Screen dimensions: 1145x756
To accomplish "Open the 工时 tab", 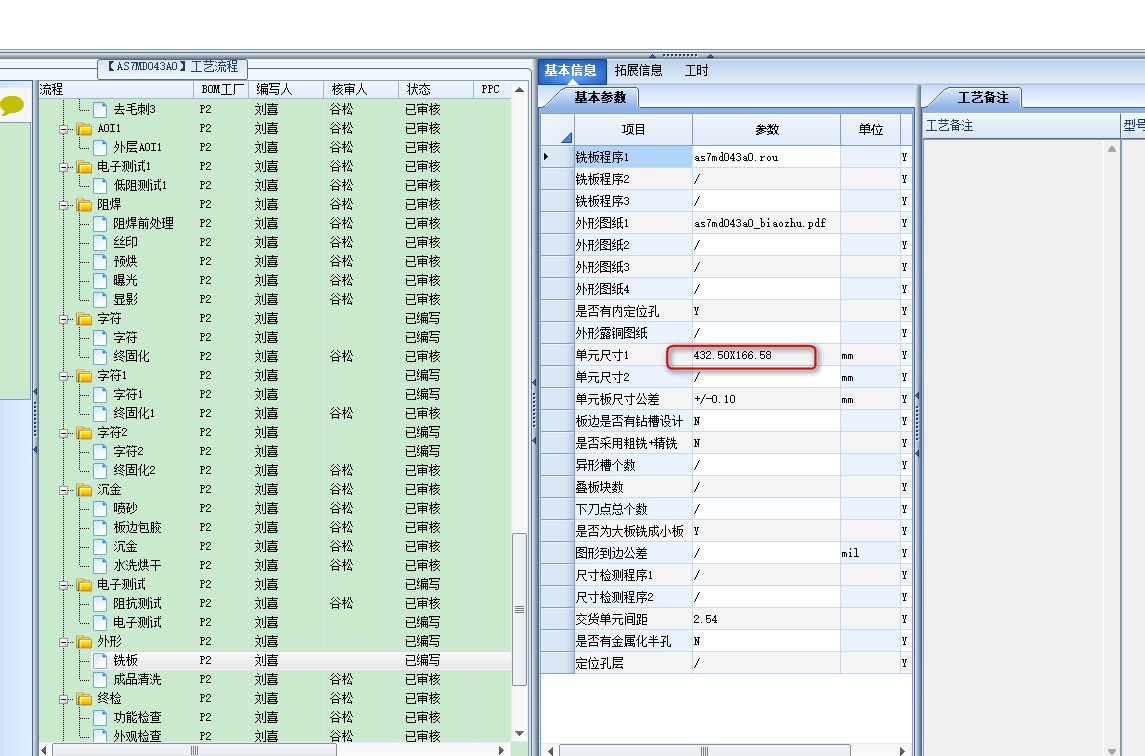I will 696,70.
